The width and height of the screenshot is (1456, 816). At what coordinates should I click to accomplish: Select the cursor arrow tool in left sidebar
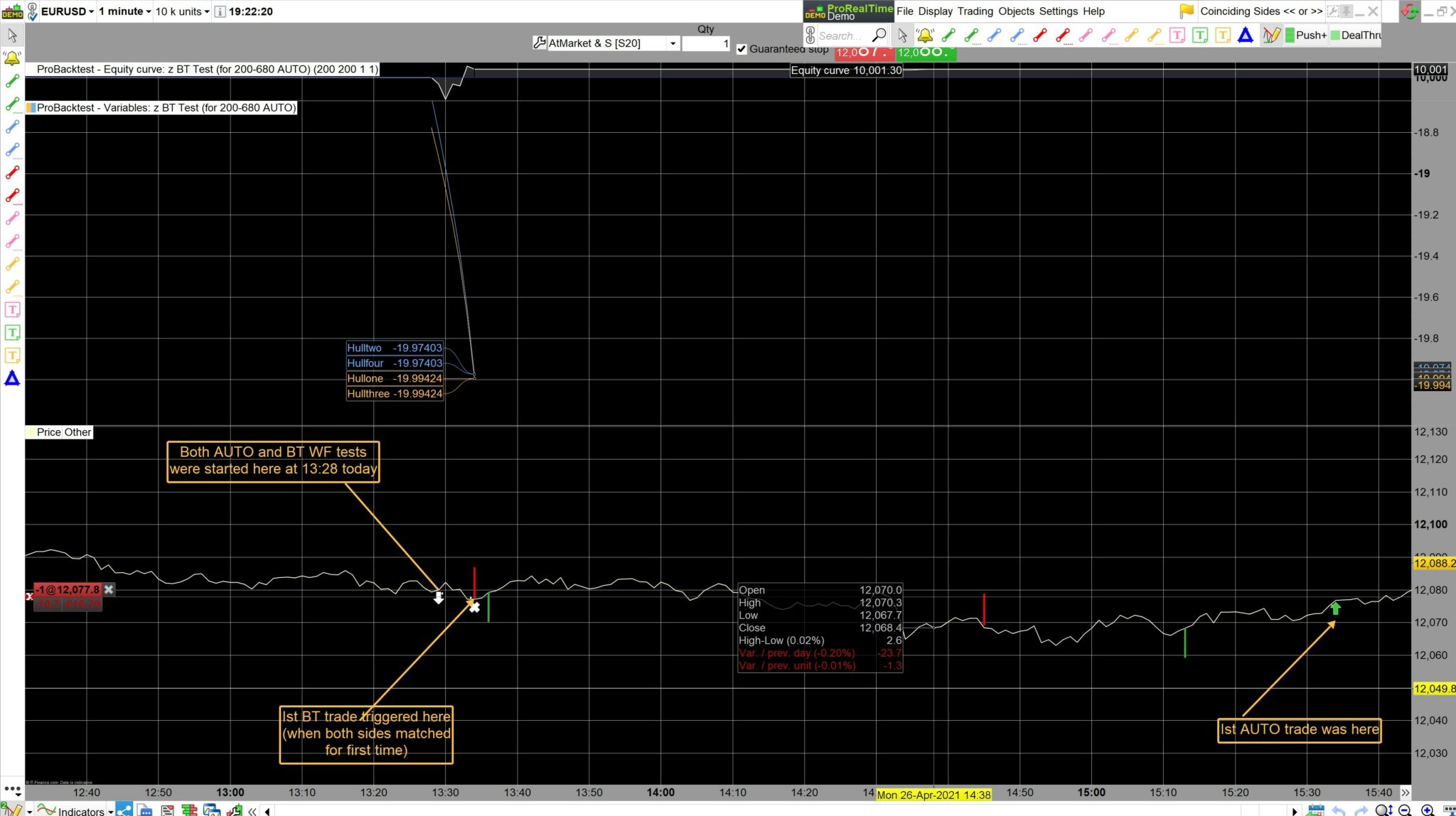click(x=12, y=35)
